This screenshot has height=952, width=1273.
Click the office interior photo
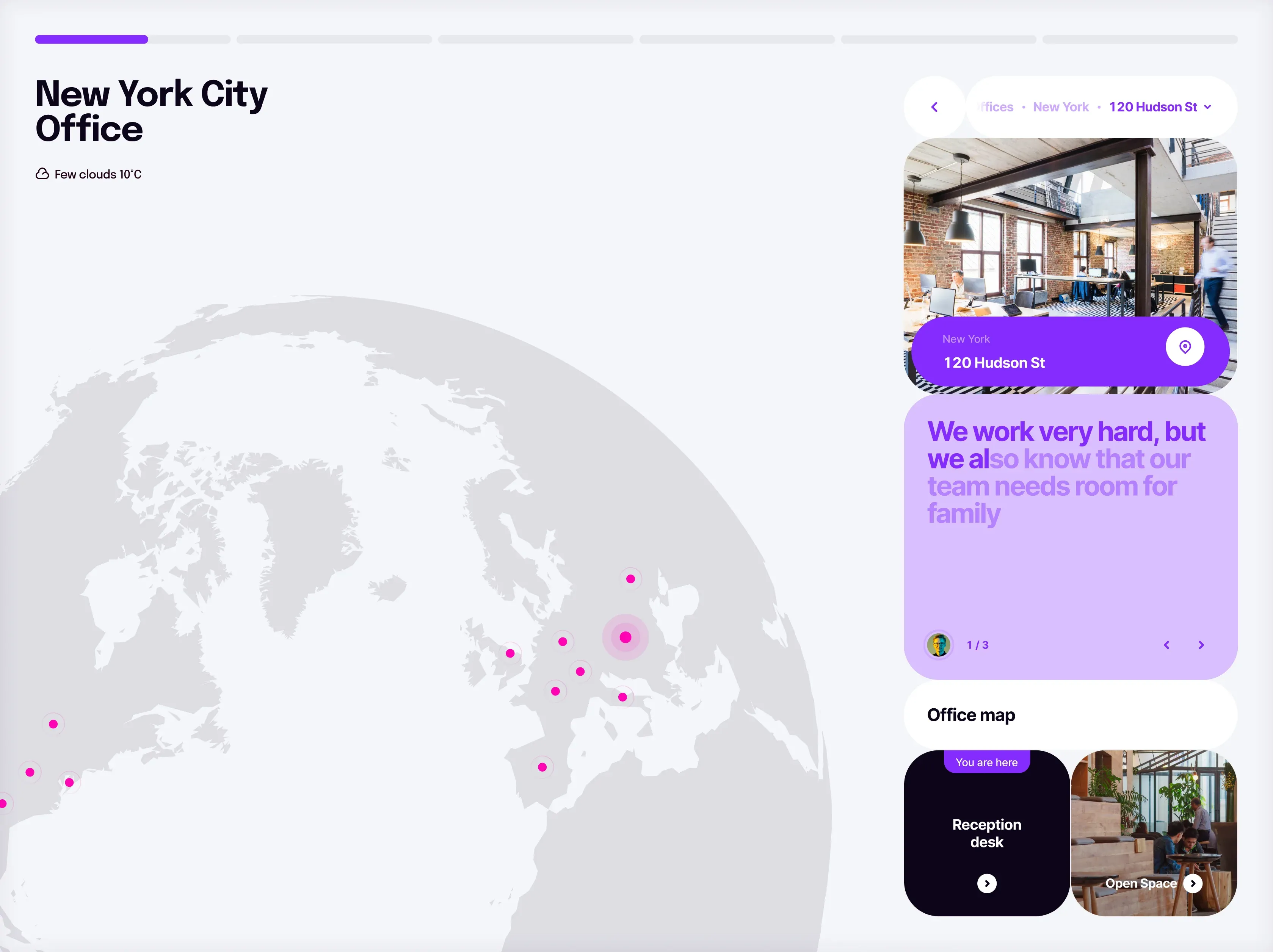click(1070, 230)
